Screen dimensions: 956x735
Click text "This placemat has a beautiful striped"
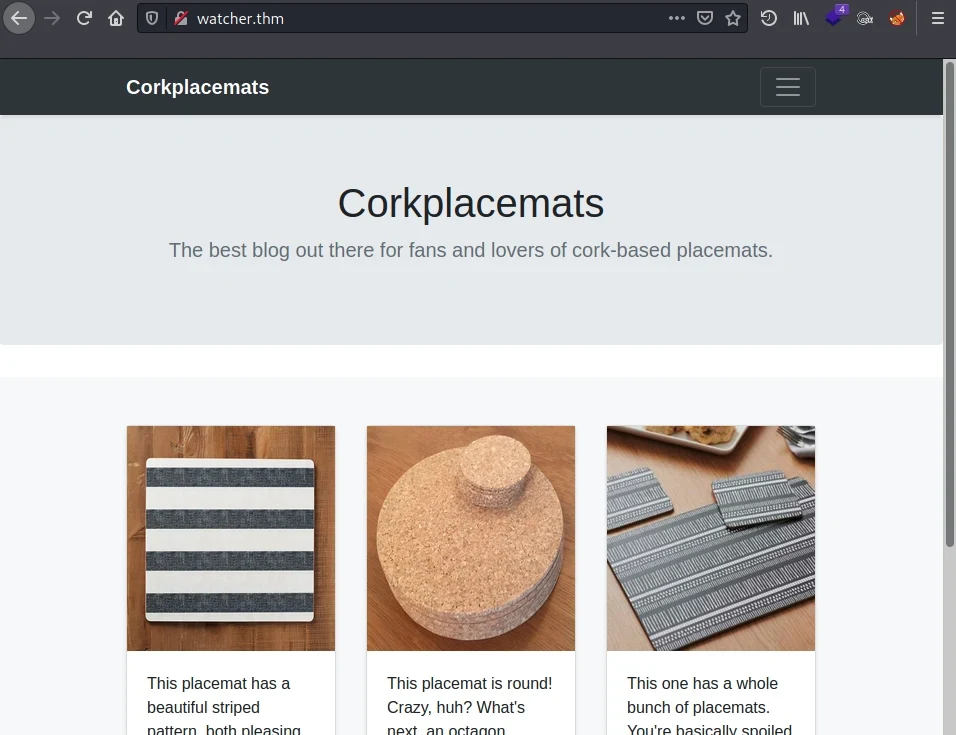[x=218, y=695]
